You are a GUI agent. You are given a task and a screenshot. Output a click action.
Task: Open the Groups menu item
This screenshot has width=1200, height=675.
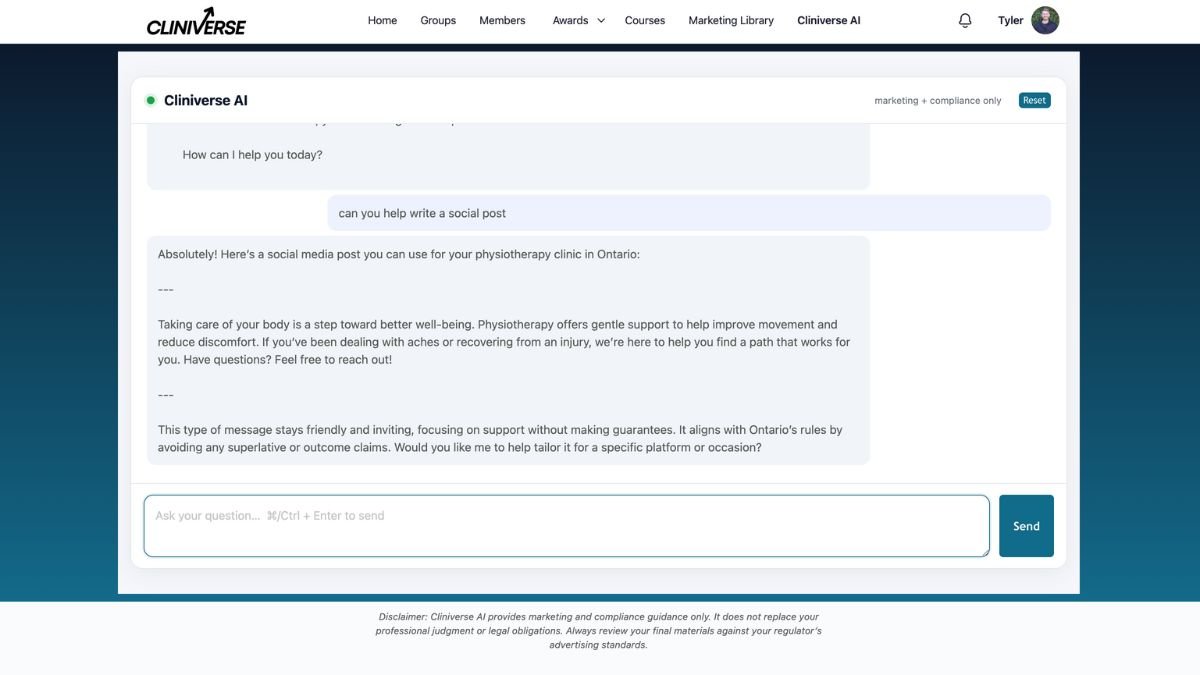[438, 20]
